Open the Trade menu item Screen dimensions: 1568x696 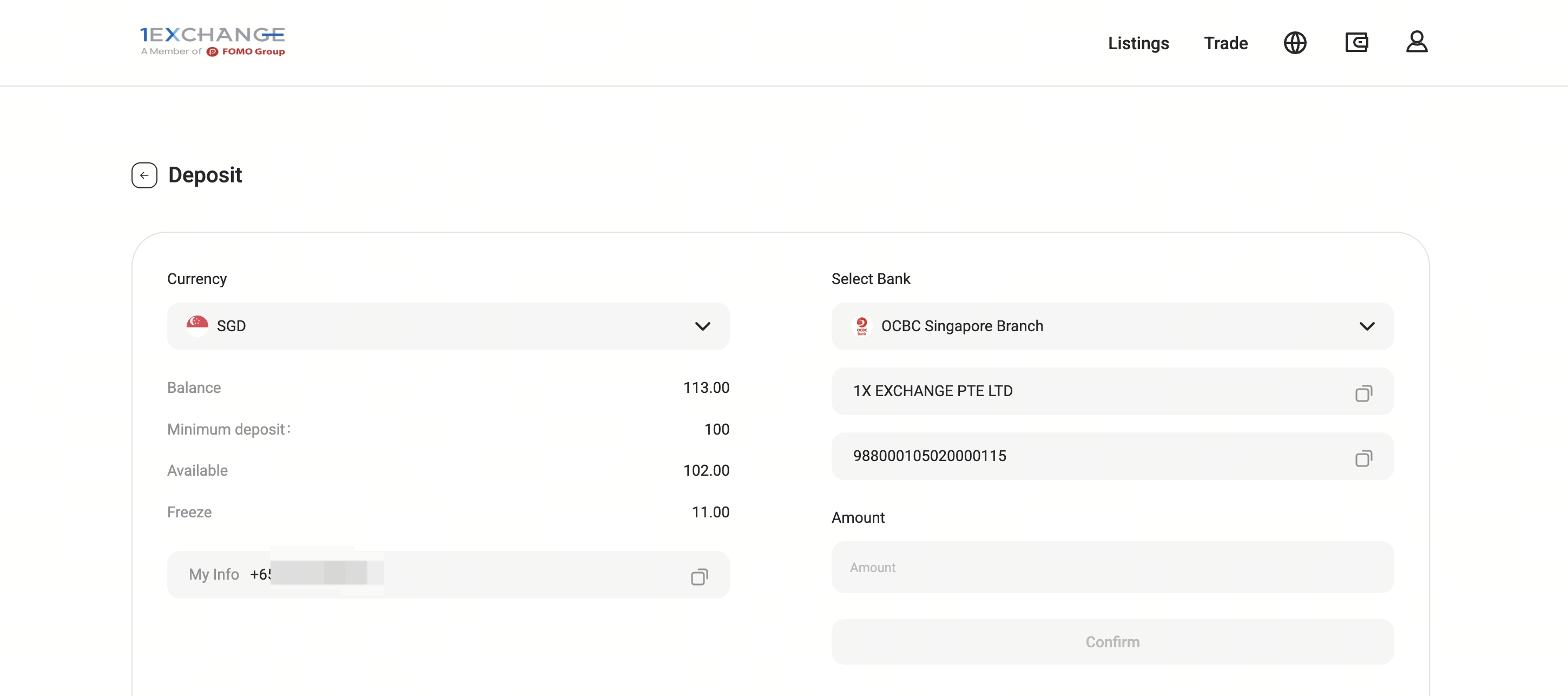1226,43
